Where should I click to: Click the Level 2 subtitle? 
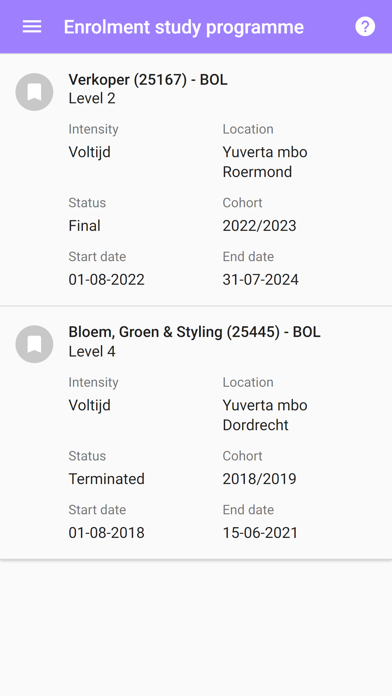coord(92,99)
